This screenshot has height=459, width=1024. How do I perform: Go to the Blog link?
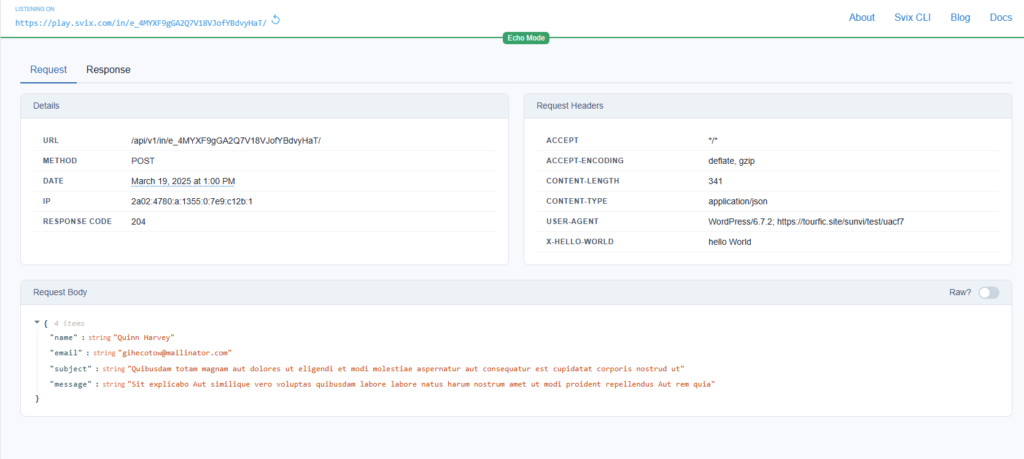point(960,18)
